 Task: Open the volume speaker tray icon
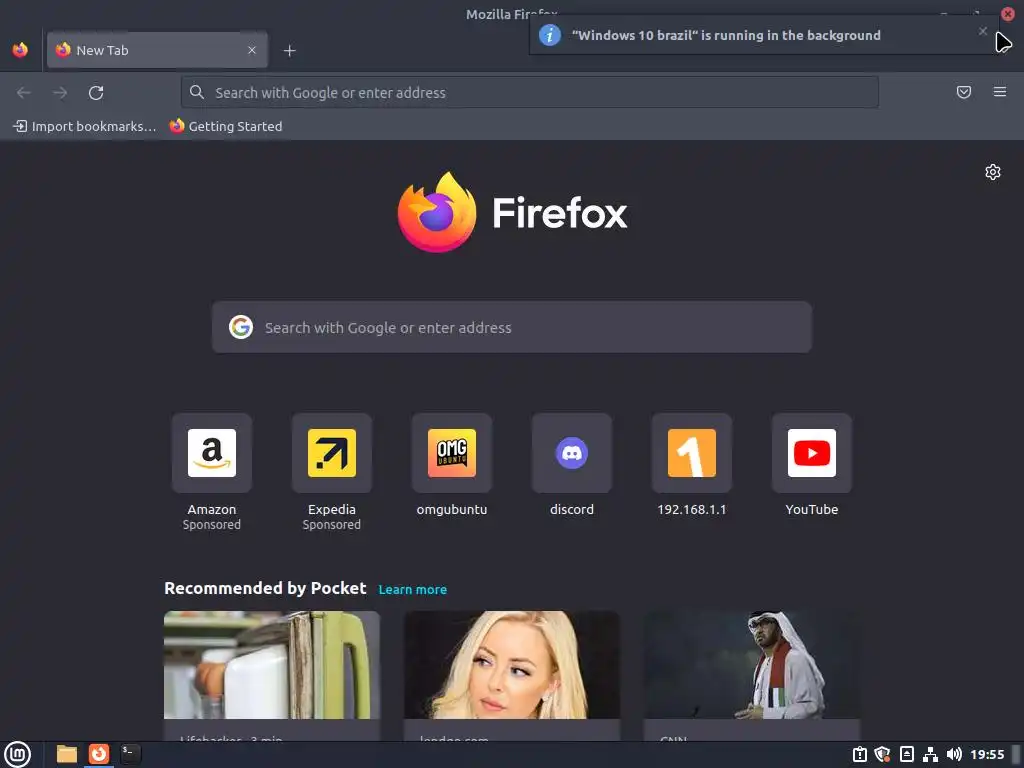[954, 754]
